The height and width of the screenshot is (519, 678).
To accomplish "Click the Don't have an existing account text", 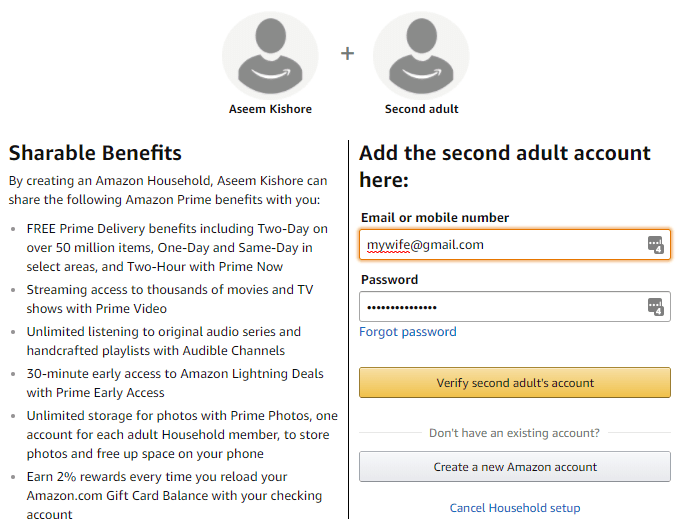I will [514, 433].
